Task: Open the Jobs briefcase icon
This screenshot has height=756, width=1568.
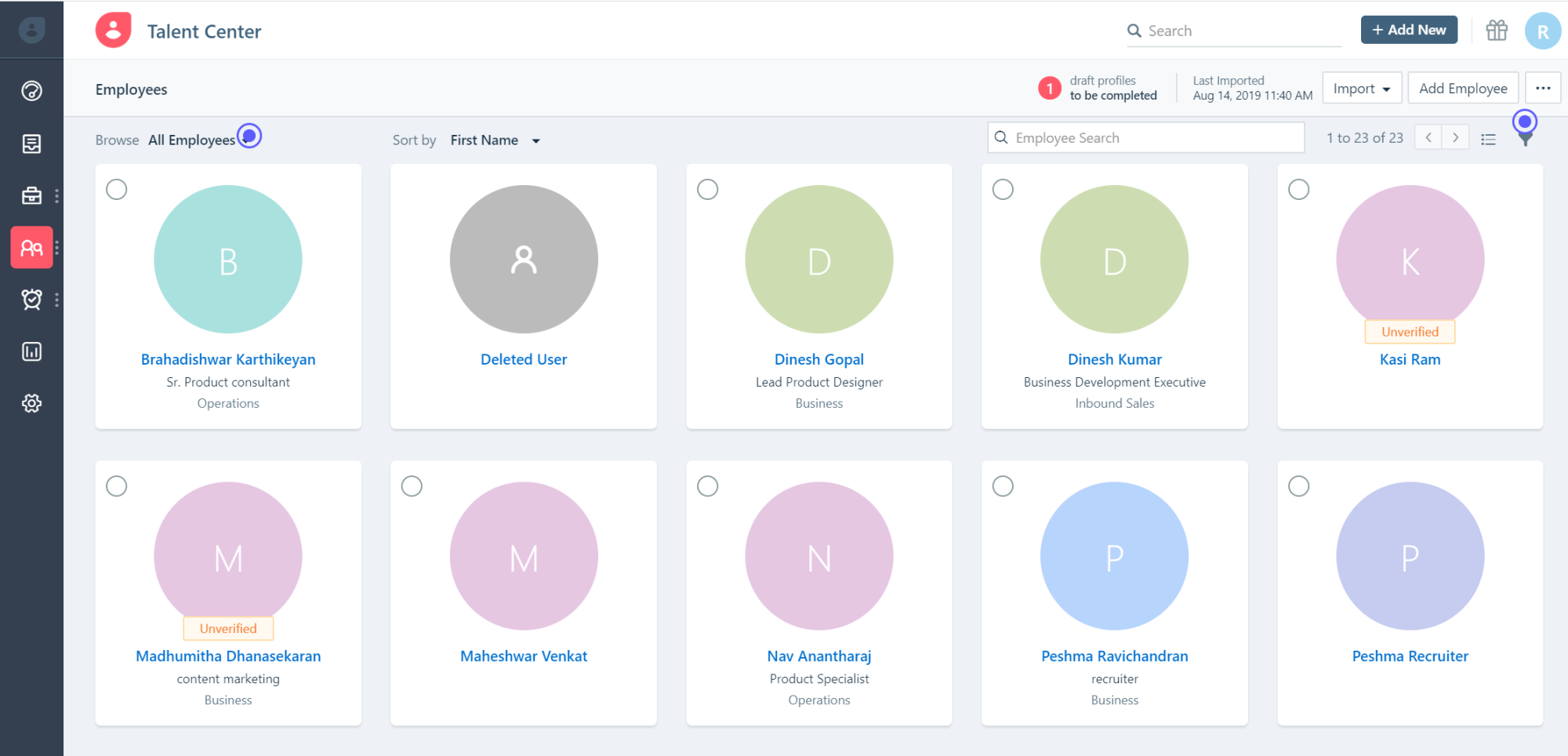Action: pos(31,195)
